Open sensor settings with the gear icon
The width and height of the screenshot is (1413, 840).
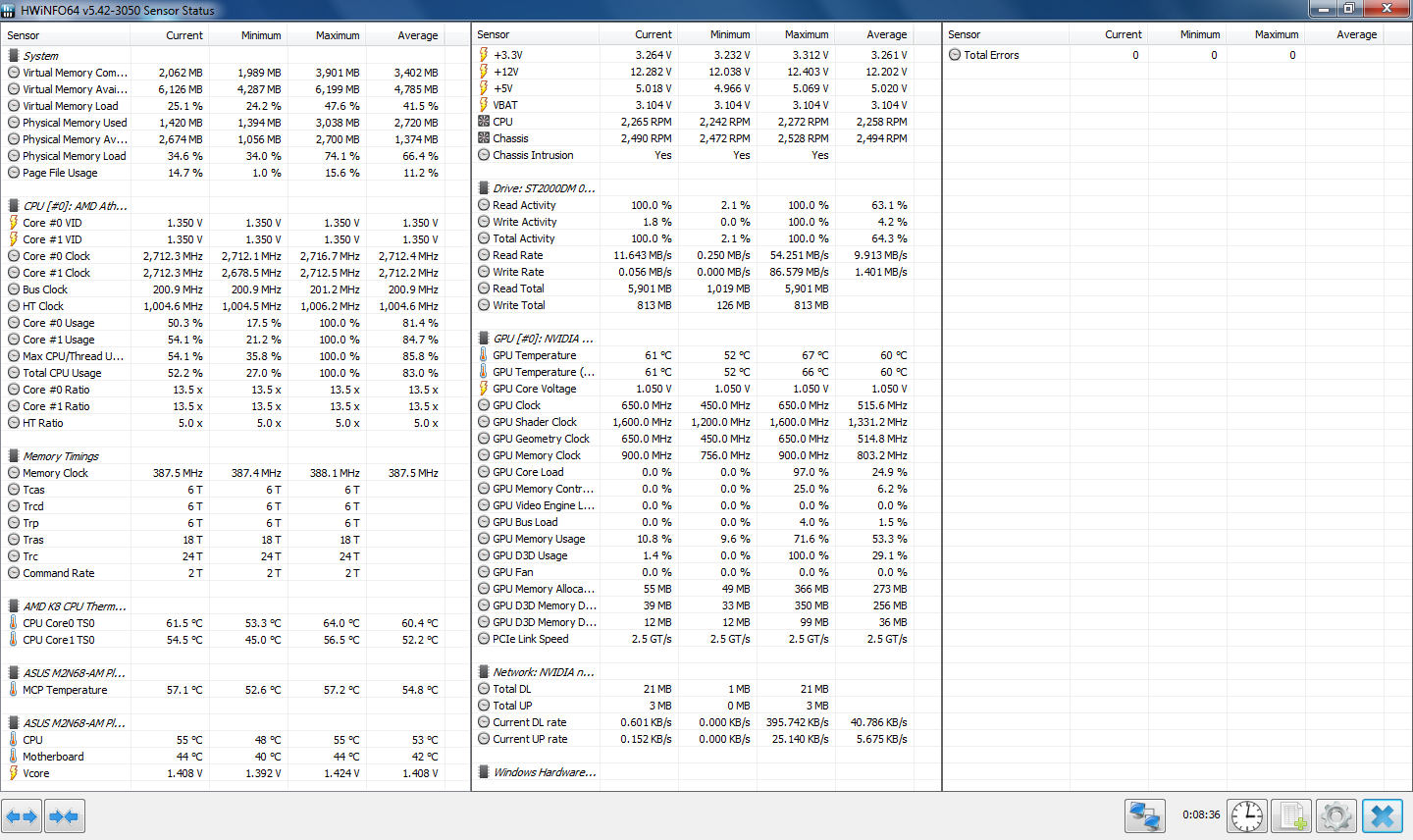tap(1335, 815)
